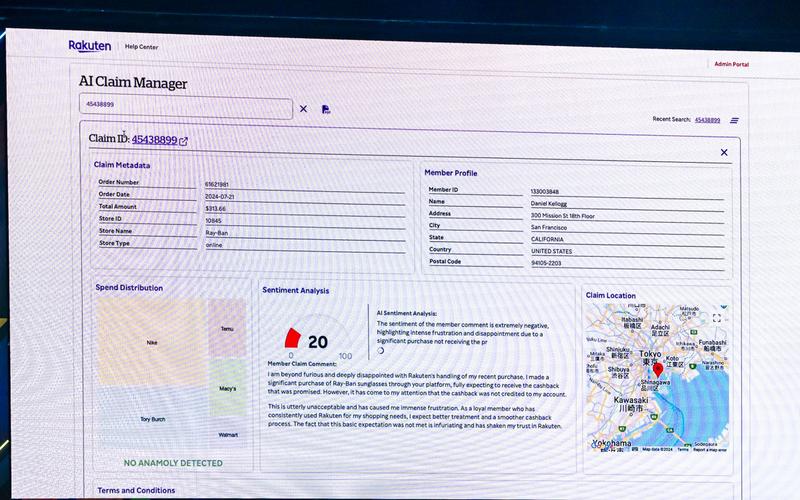The width and height of the screenshot is (800, 500).
Task: Click the claim search input field
Action: 186,107
